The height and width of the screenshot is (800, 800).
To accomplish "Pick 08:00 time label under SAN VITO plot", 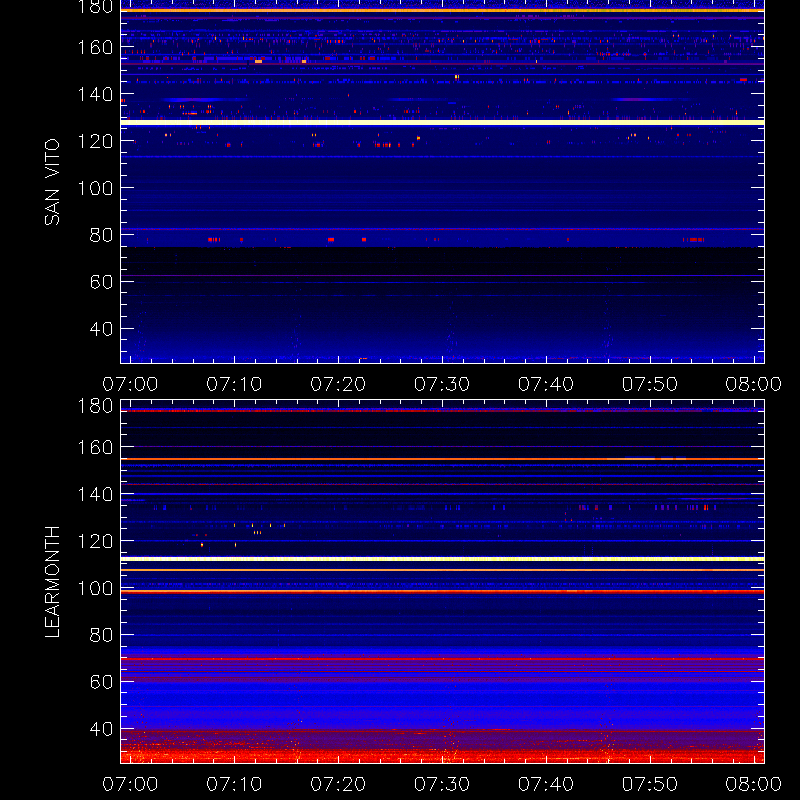I will click(754, 384).
